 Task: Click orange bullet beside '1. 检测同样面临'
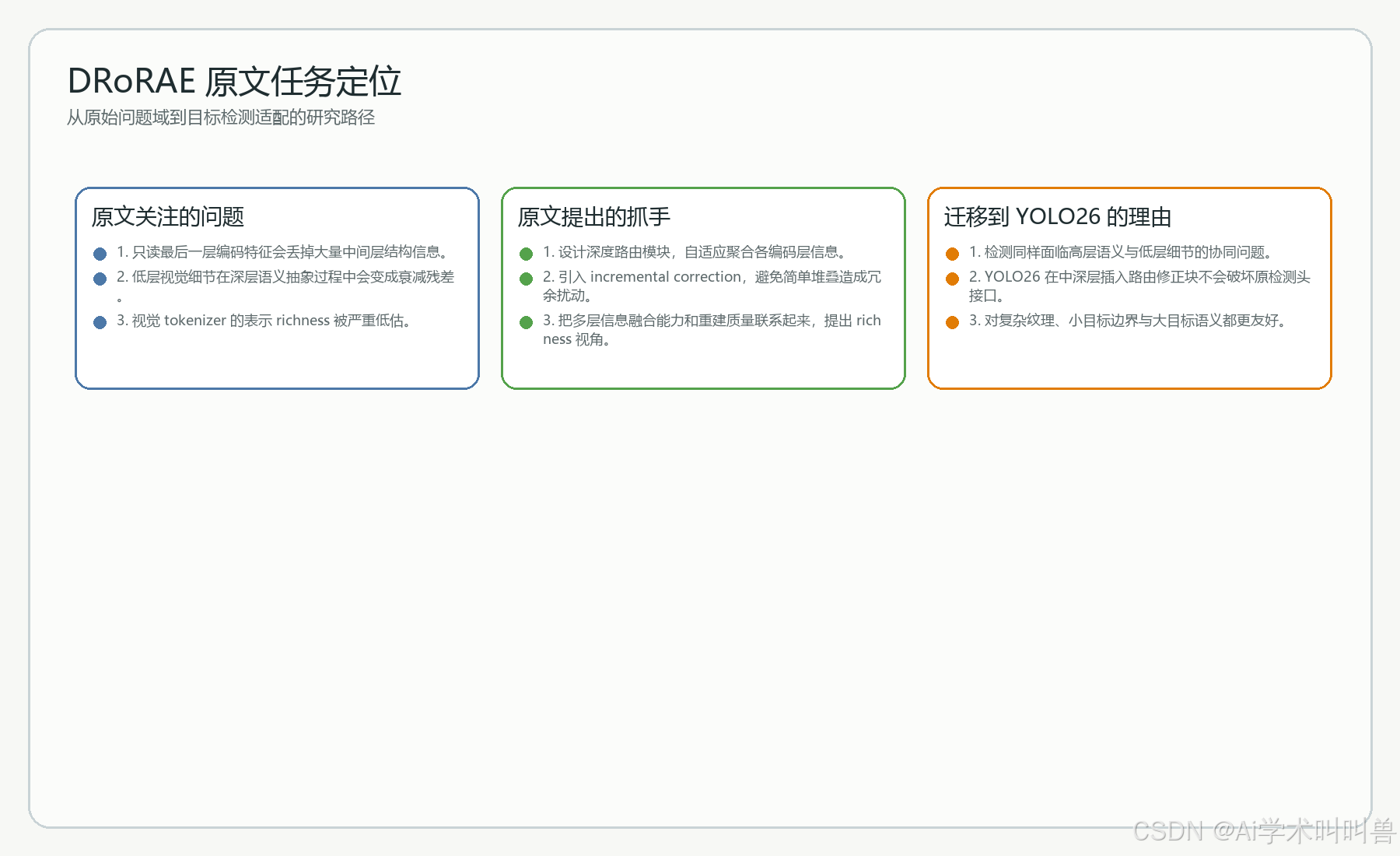952,254
